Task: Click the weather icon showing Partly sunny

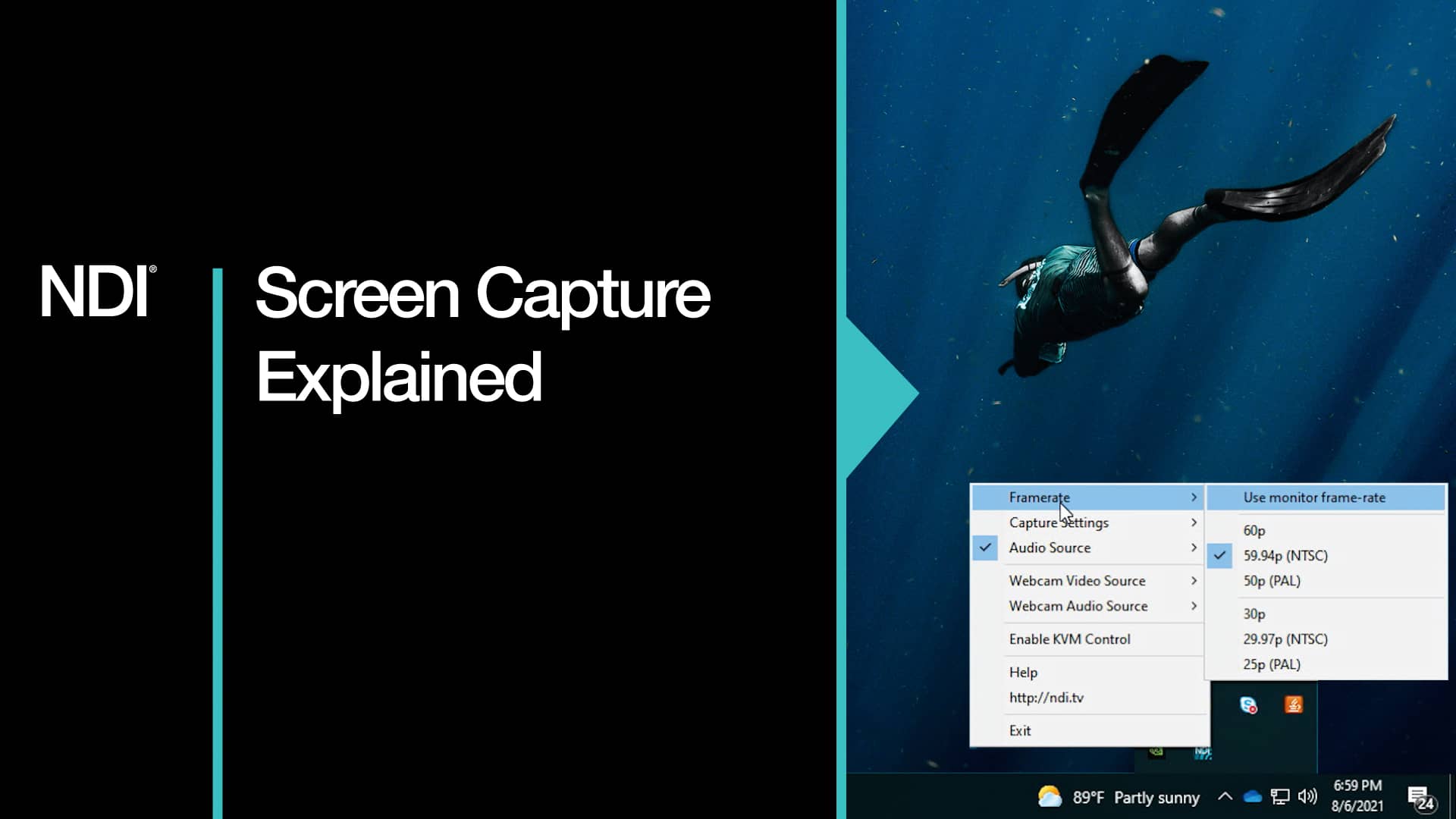Action: pyautogui.click(x=1049, y=798)
